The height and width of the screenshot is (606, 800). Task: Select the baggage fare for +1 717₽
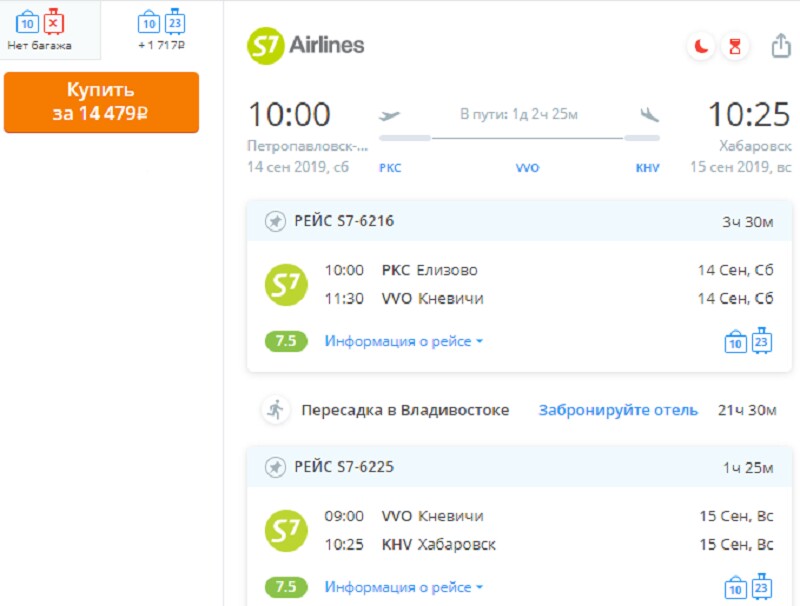point(162,29)
